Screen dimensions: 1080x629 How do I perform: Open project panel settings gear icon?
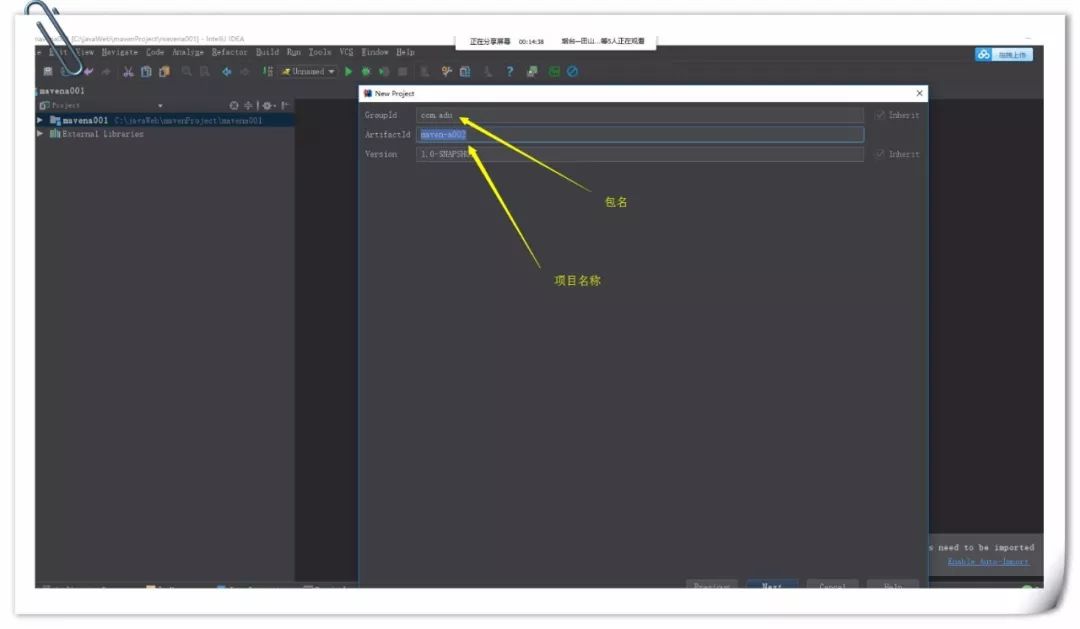point(267,105)
